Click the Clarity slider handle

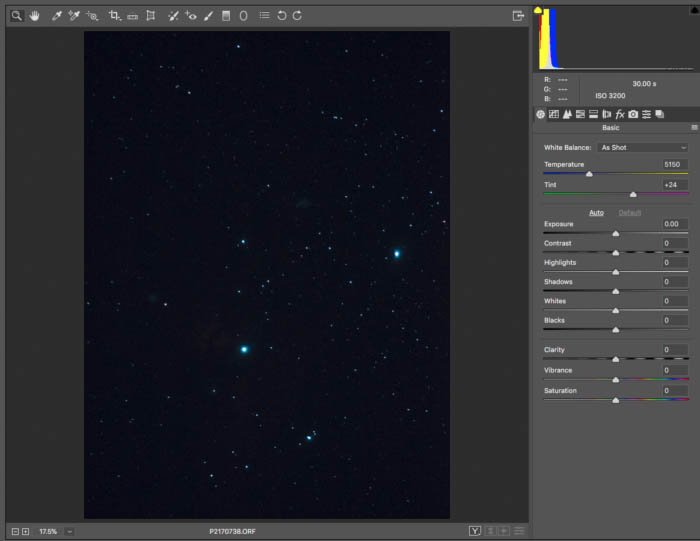616,359
